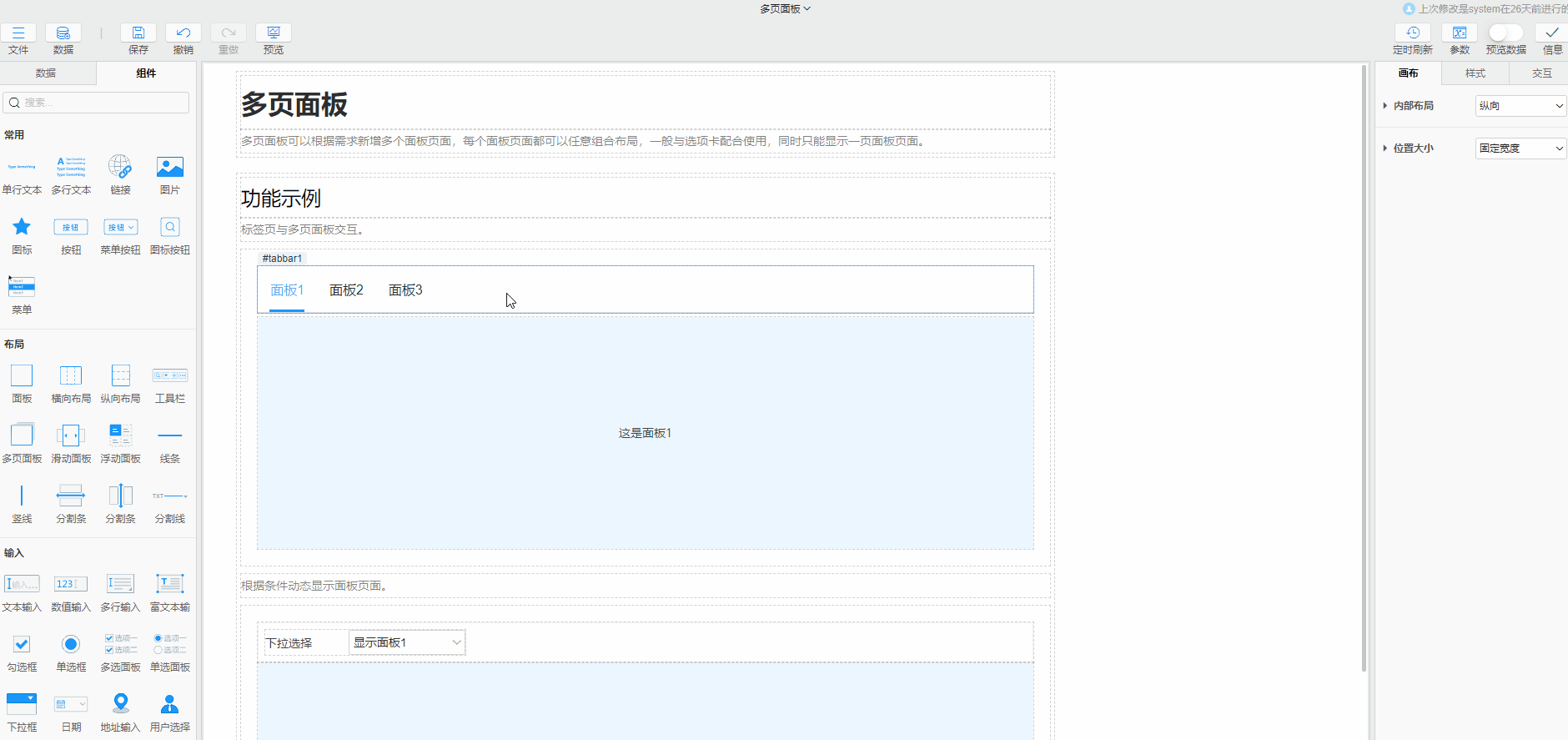
Task: Open the 显示面板1 dropdown selector
Action: [x=406, y=642]
